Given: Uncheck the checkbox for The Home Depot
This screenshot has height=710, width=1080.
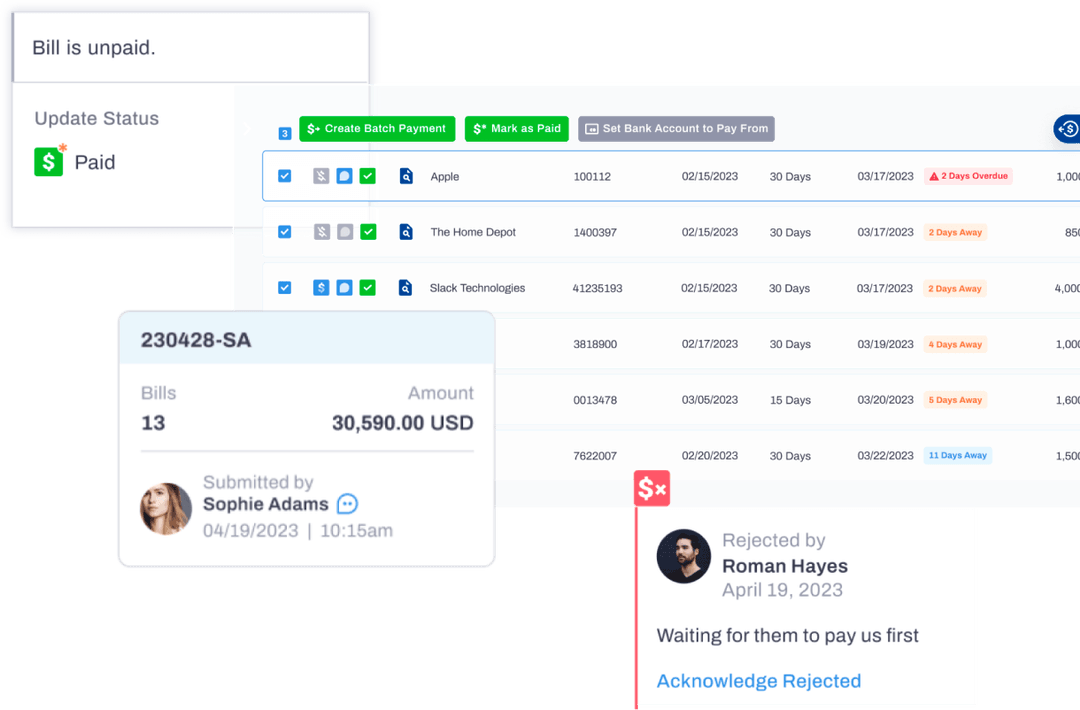Looking at the screenshot, I should click(x=284, y=232).
